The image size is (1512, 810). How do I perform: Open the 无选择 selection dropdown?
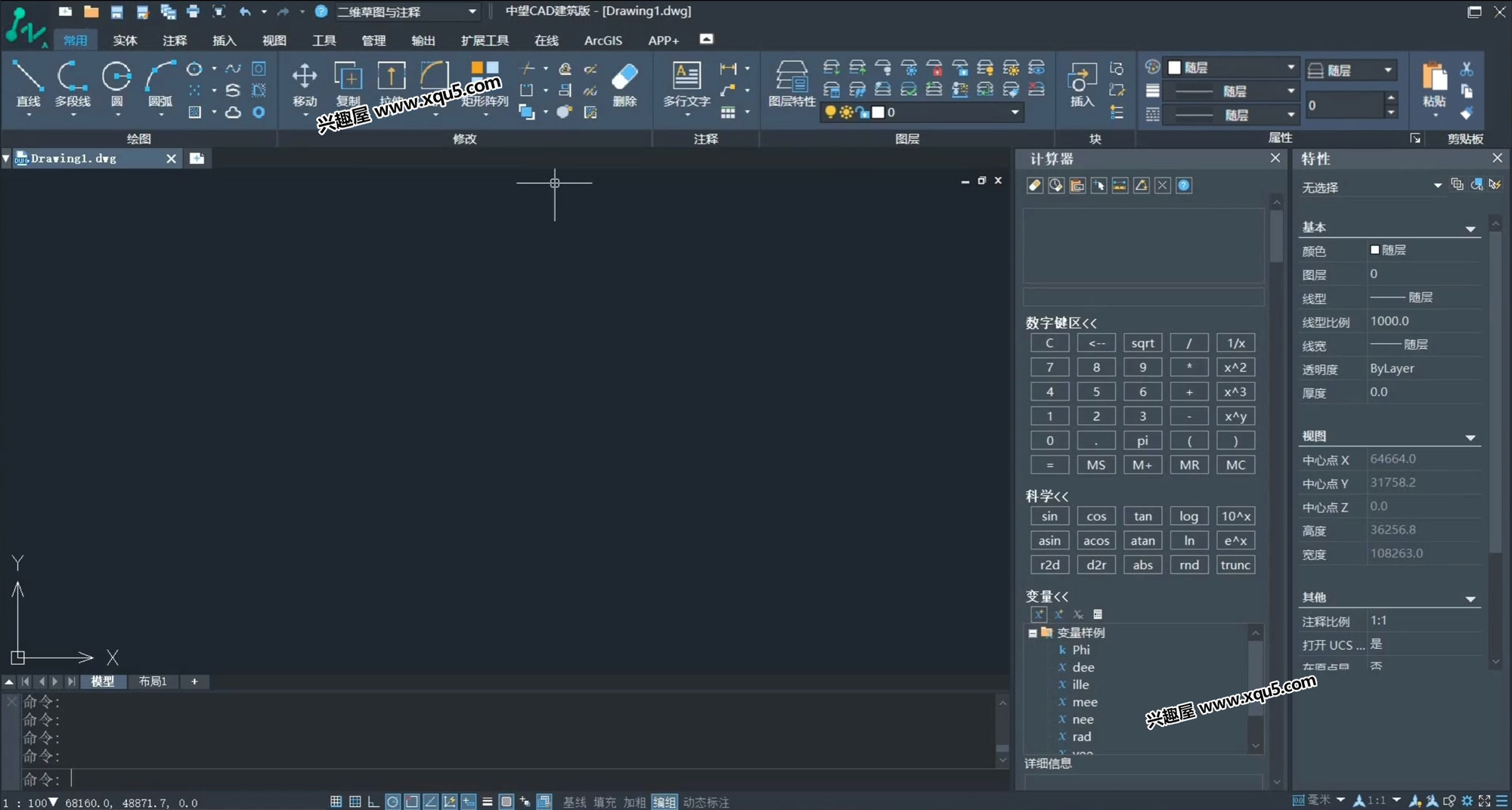pyautogui.click(x=1371, y=187)
